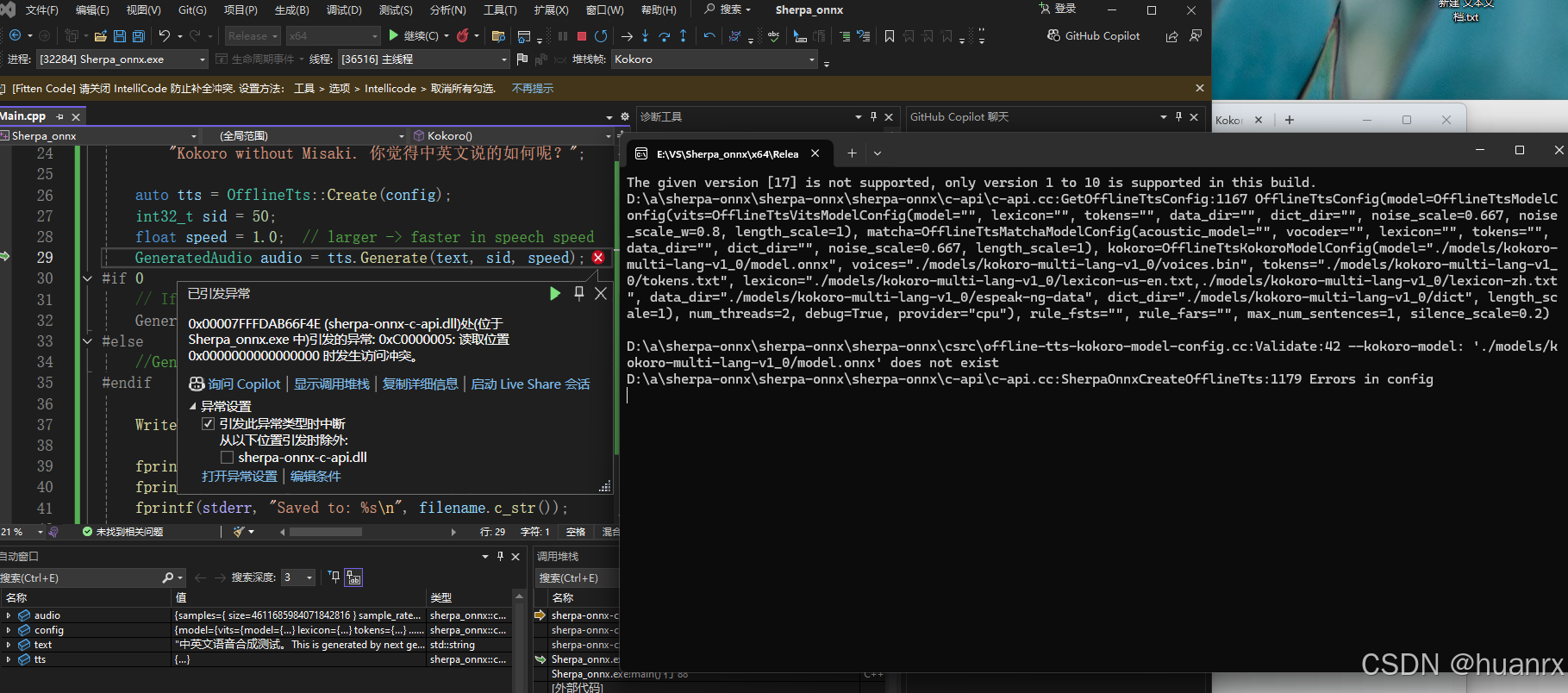Click the GitHub Copilot toolbar button
Viewport: 1568px width, 693px height.
[1093, 36]
